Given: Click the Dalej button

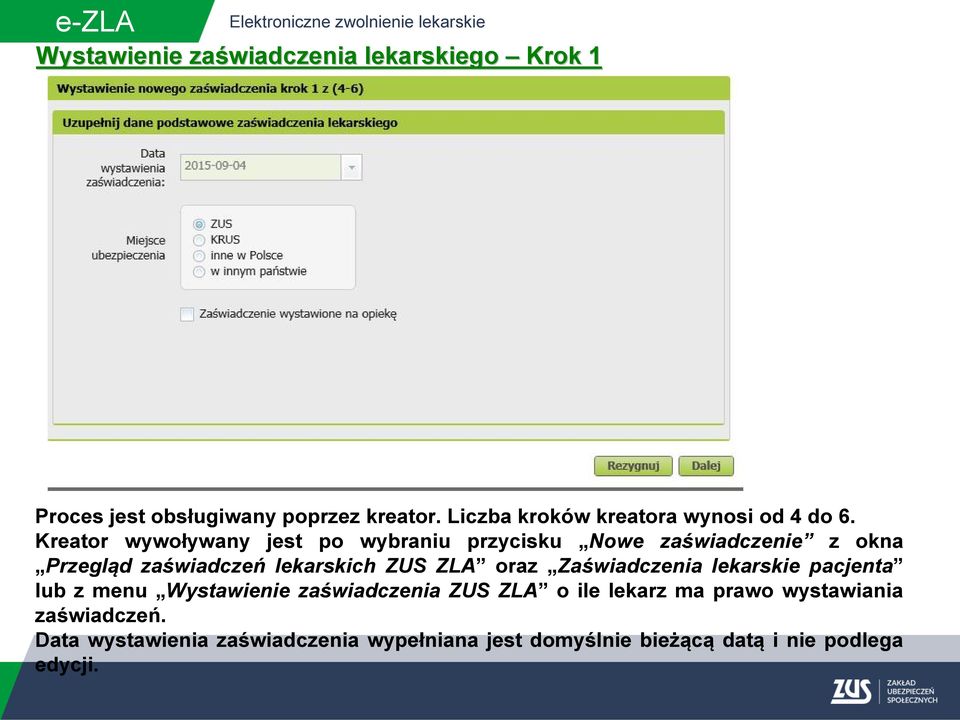Looking at the screenshot, I should tap(706, 466).
